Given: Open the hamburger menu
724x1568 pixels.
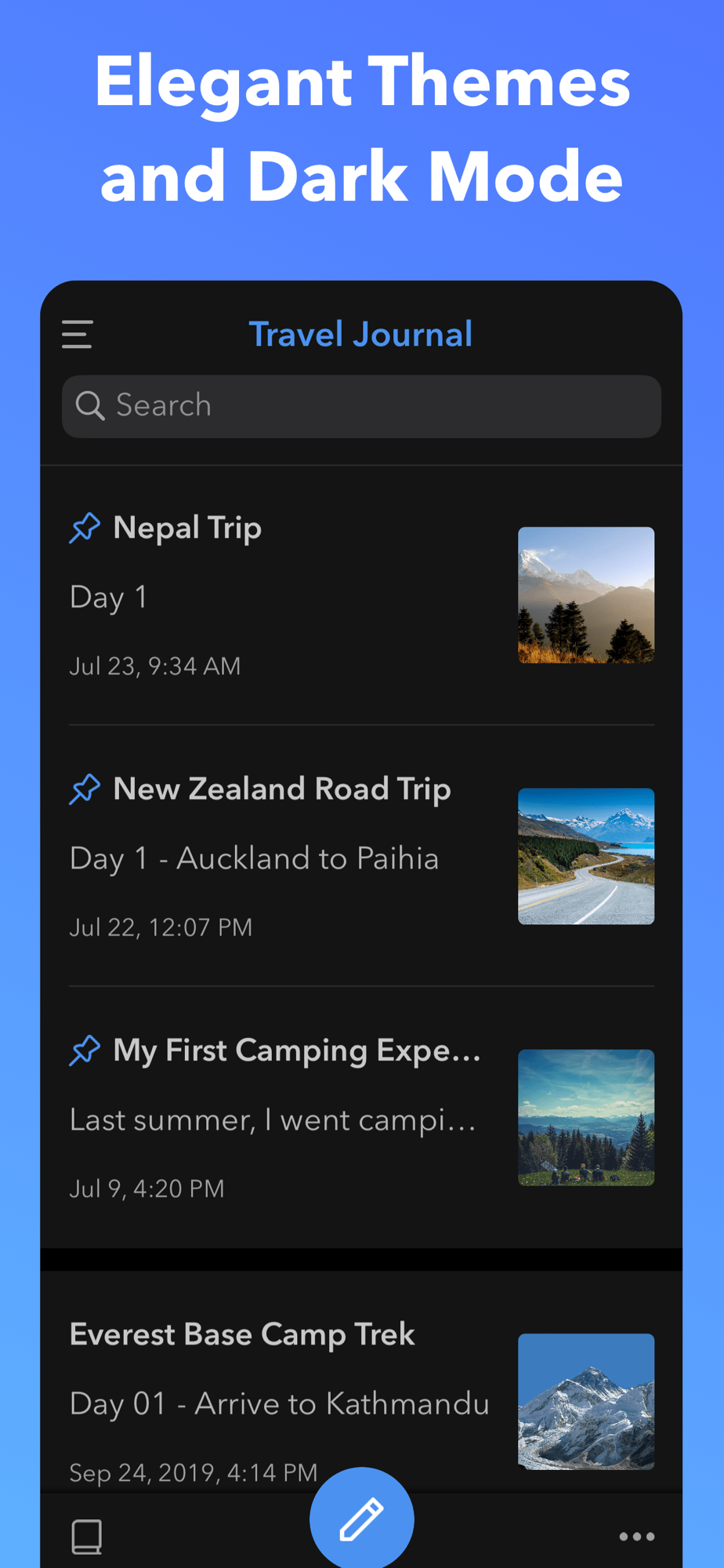Looking at the screenshot, I should [x=78, y=334].
